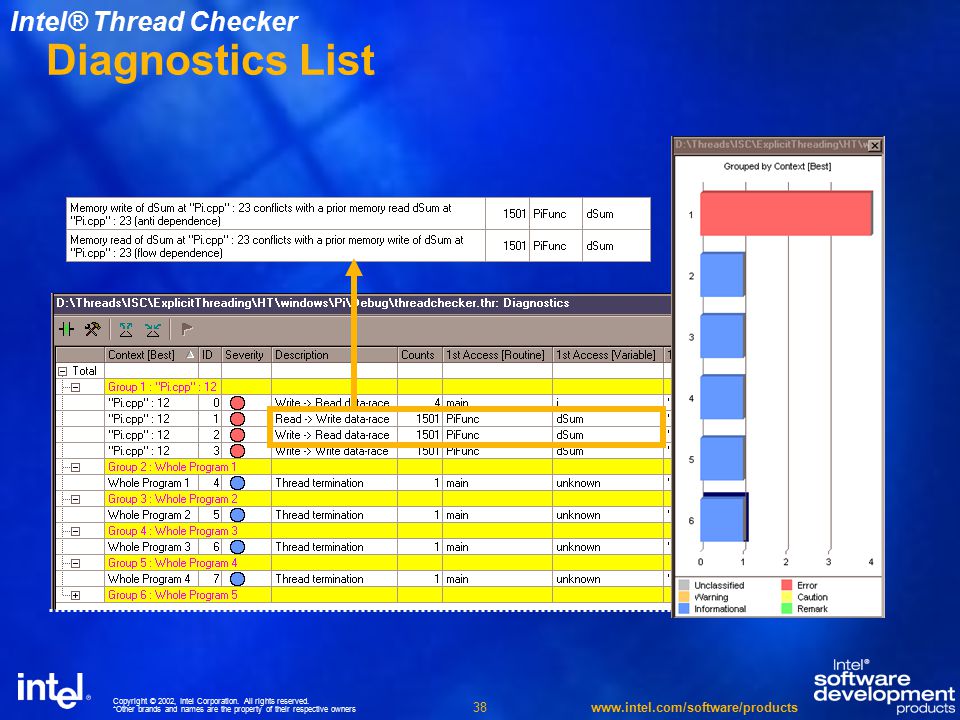Collapse the Total tree node
960x720 pixels.
click(x=62, y=371)
